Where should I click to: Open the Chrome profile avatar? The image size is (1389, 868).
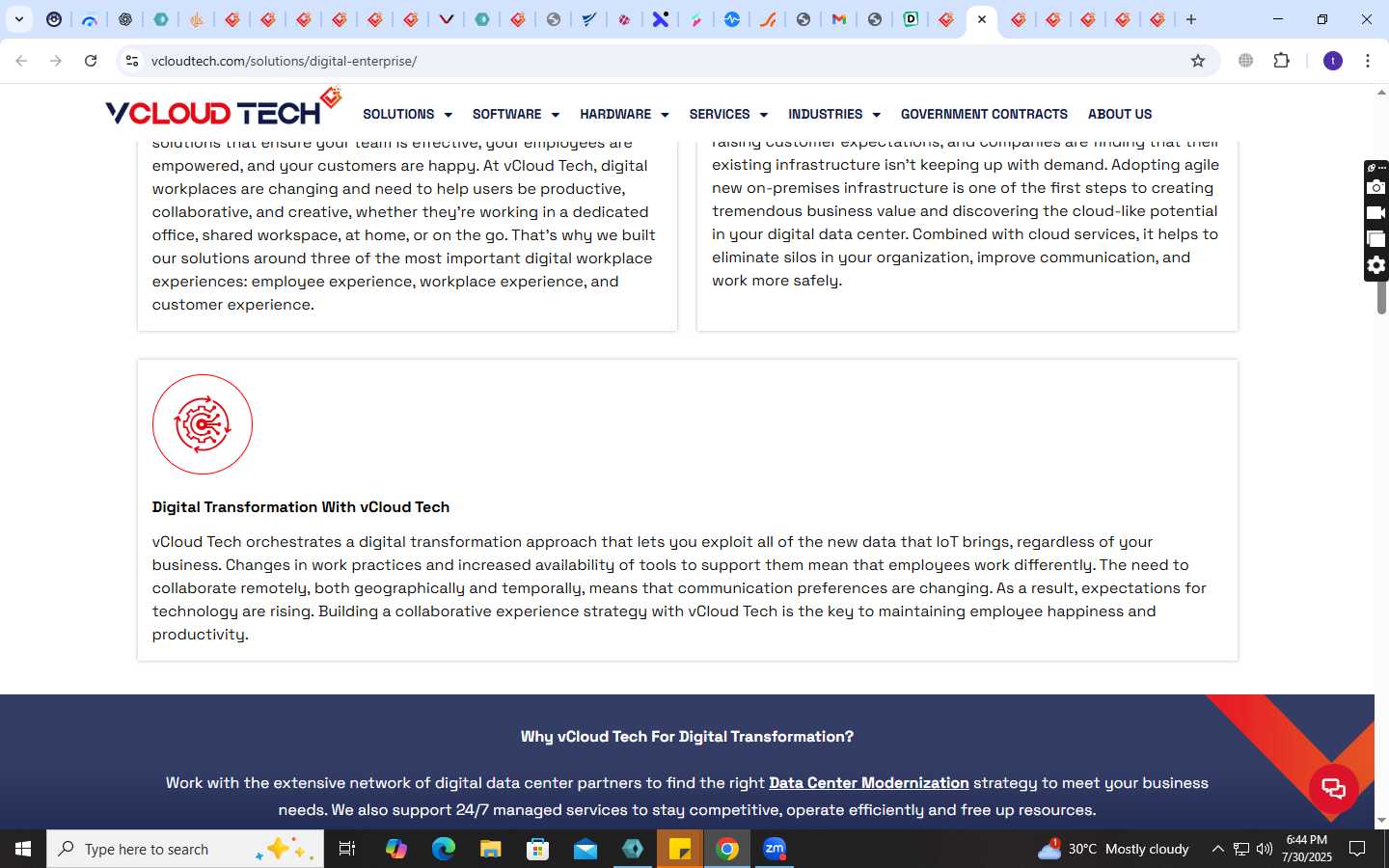tap(1333, 61)
